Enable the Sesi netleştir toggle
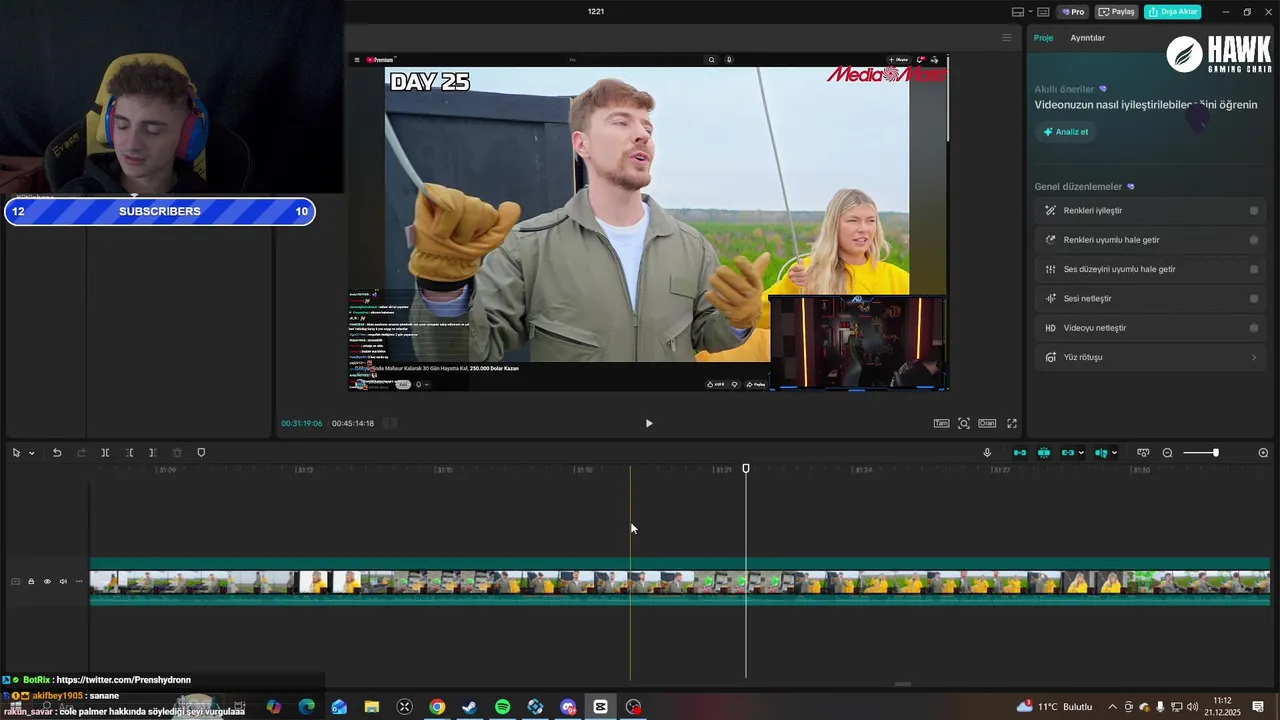1280x720 pixels. tap(1254, 298)
